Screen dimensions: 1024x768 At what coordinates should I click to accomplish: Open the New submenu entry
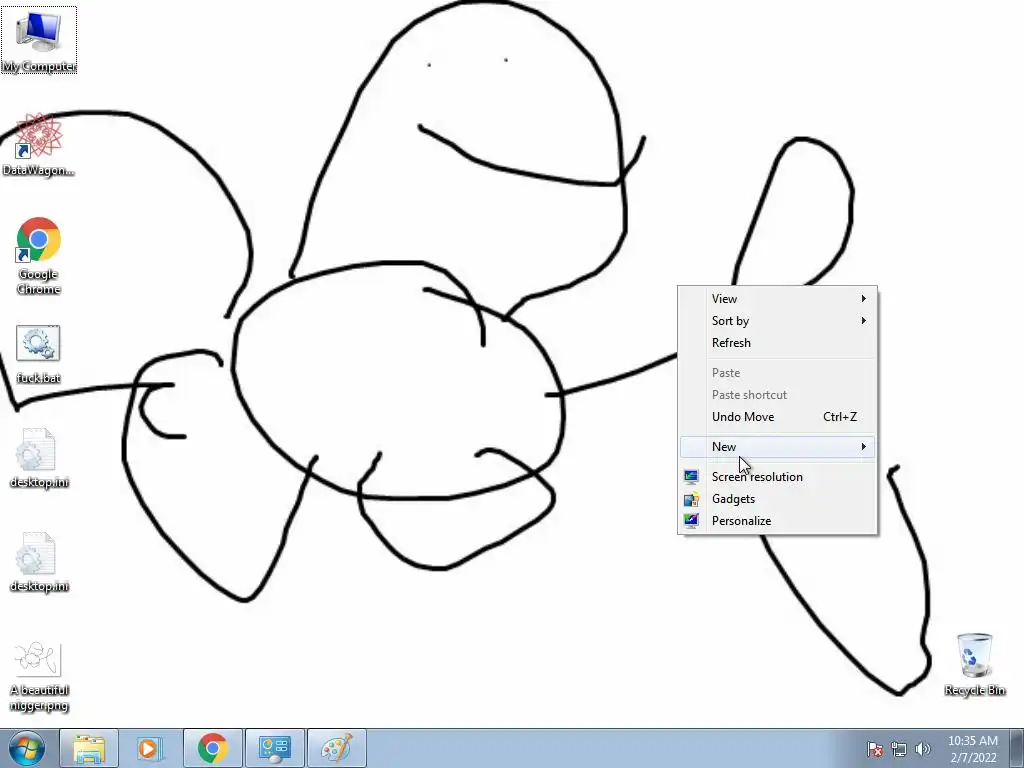[777, 447]
